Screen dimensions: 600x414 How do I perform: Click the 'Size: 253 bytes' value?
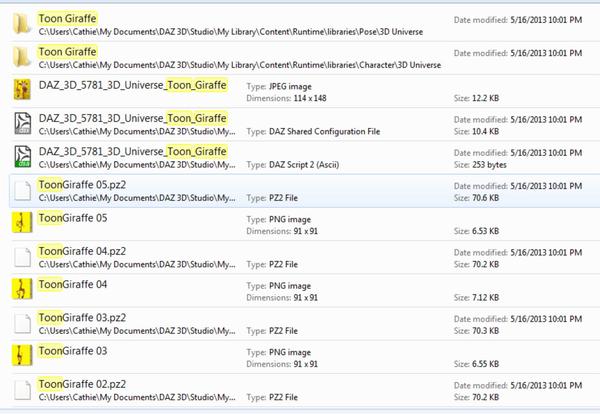pyautogui.click(x=480, y=165)
